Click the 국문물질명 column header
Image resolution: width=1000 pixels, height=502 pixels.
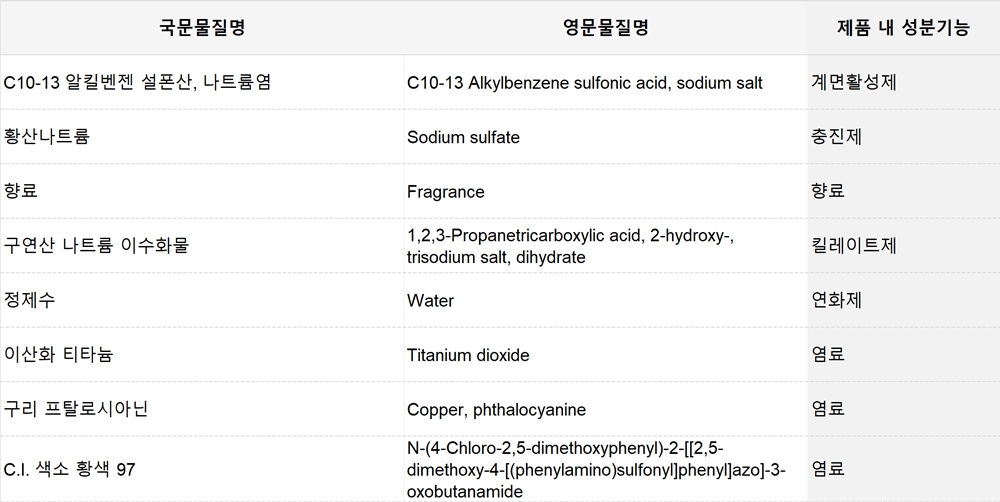[202, 27]
